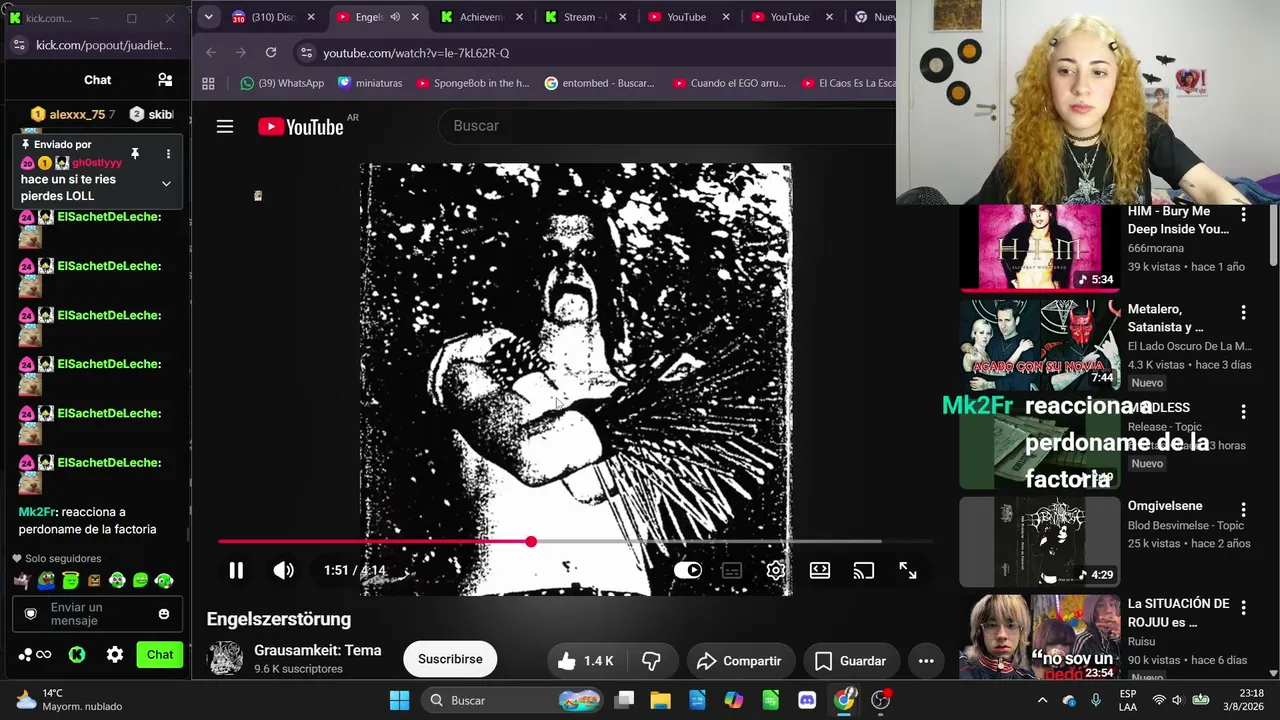
Task: Open the YouTube hamburger guide menu
Action: 225,126
